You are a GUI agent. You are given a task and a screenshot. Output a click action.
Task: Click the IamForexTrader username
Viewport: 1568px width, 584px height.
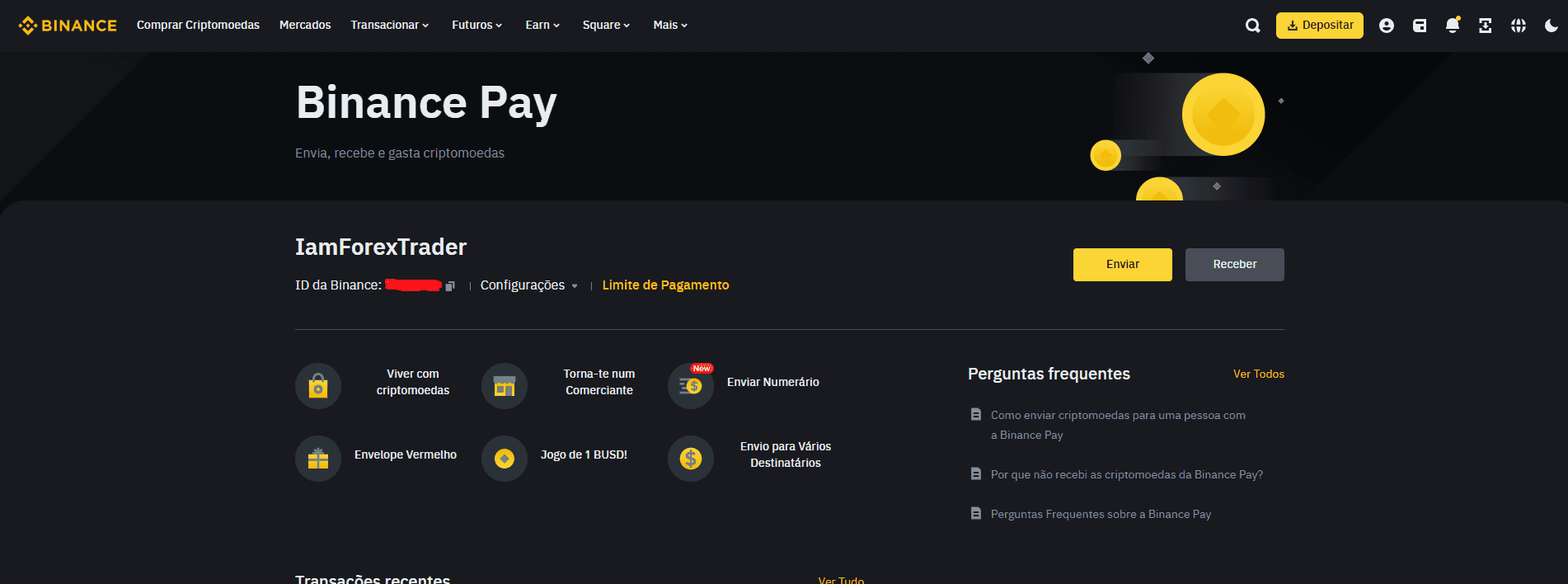(x=381, y=247)
